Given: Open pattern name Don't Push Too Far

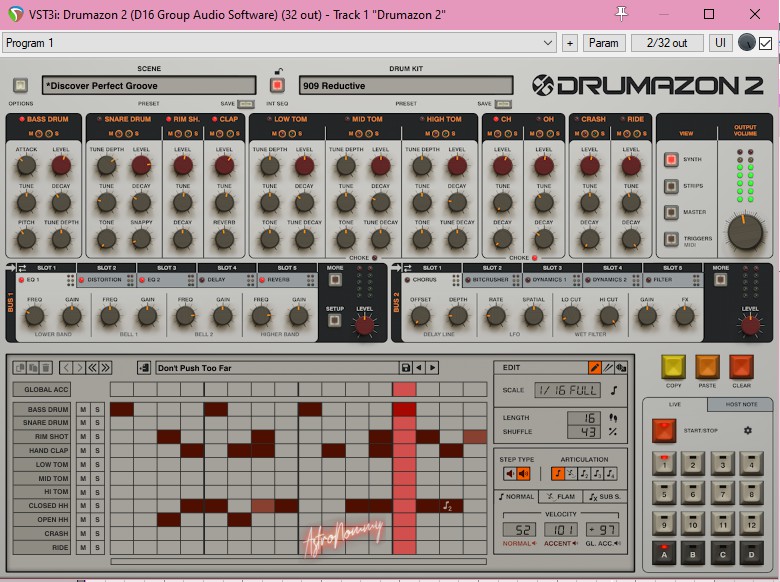Looking at the screenshot, I should tap(278, 368).
